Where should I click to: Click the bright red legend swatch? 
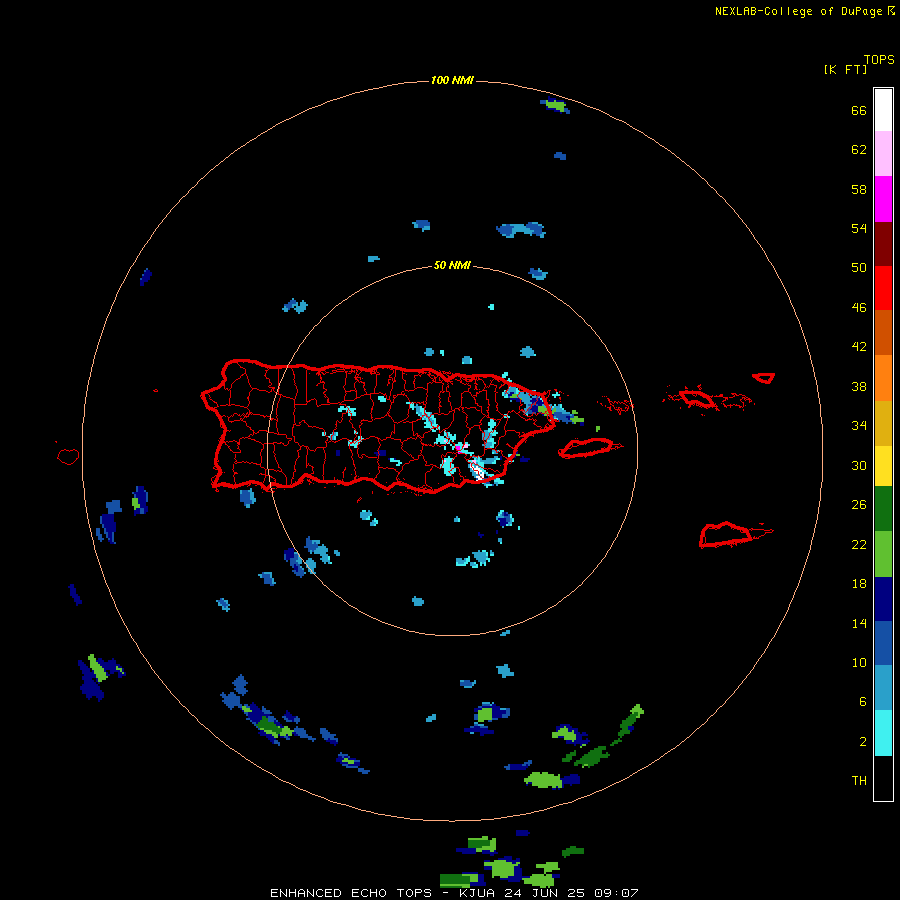[883, 288]
